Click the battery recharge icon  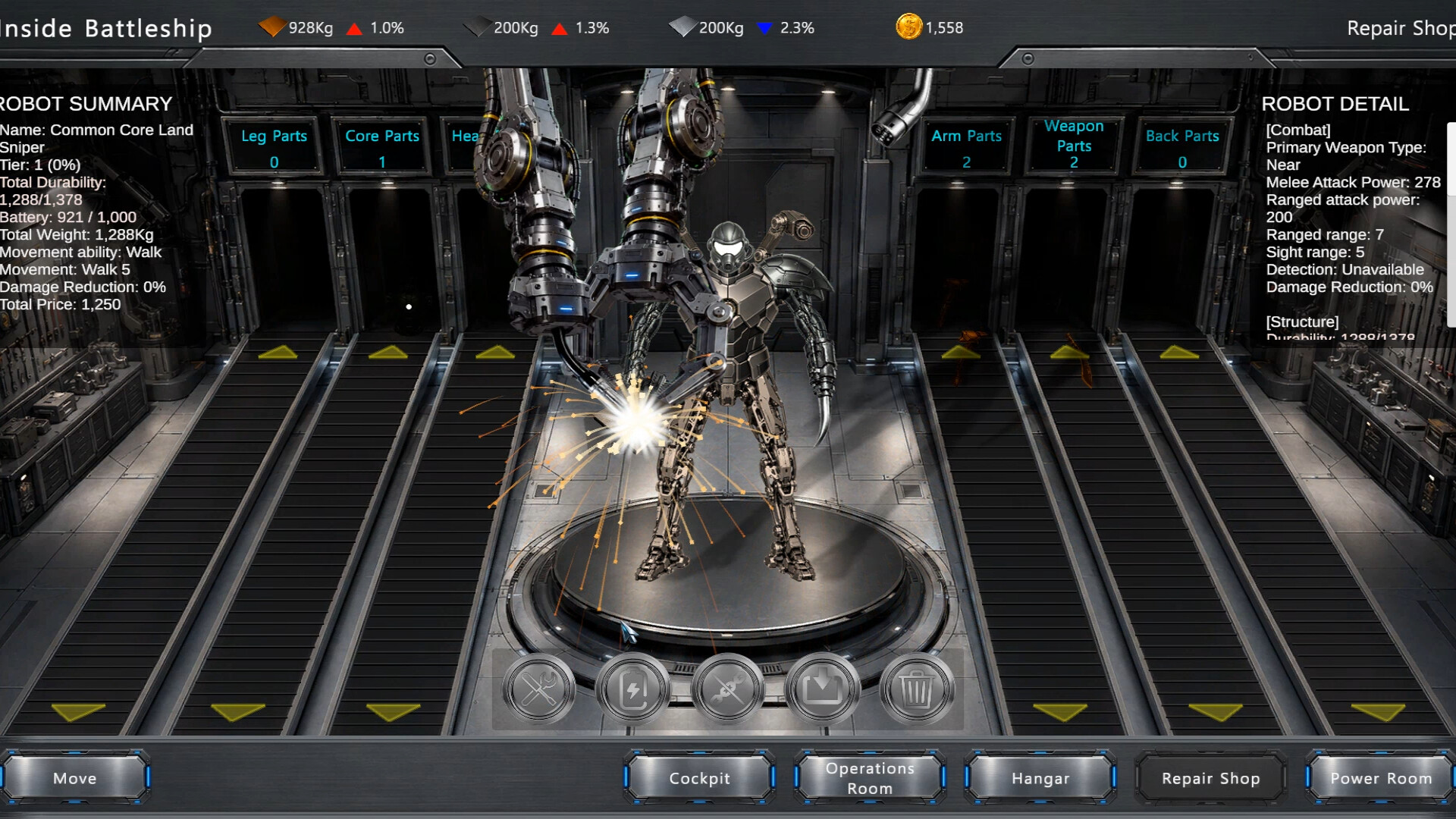[633, 689]
